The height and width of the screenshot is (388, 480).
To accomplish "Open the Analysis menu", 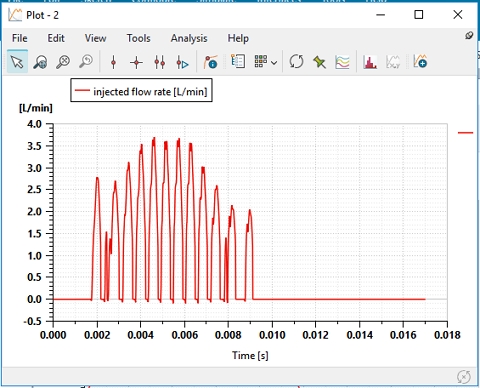I will click(189, 38).
